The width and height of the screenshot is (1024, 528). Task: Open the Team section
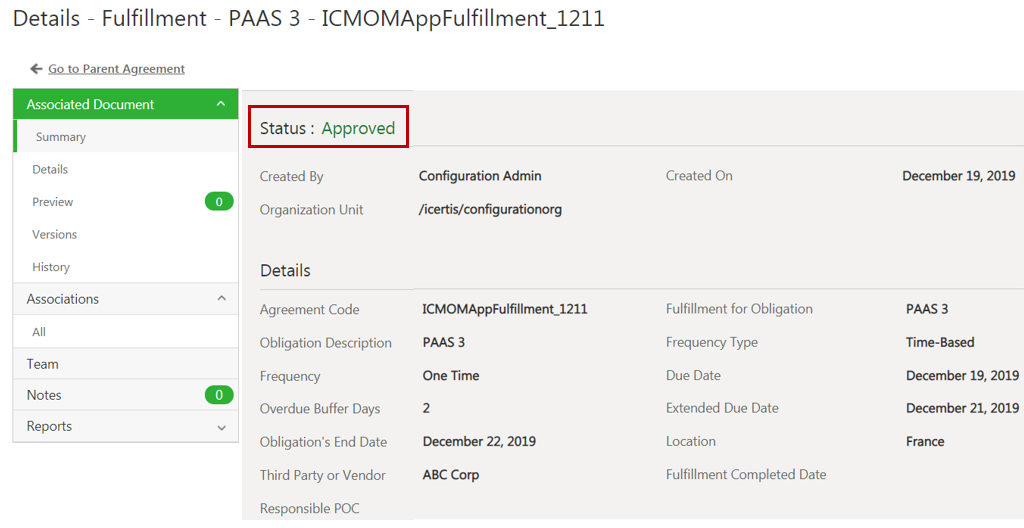point(43,364)
